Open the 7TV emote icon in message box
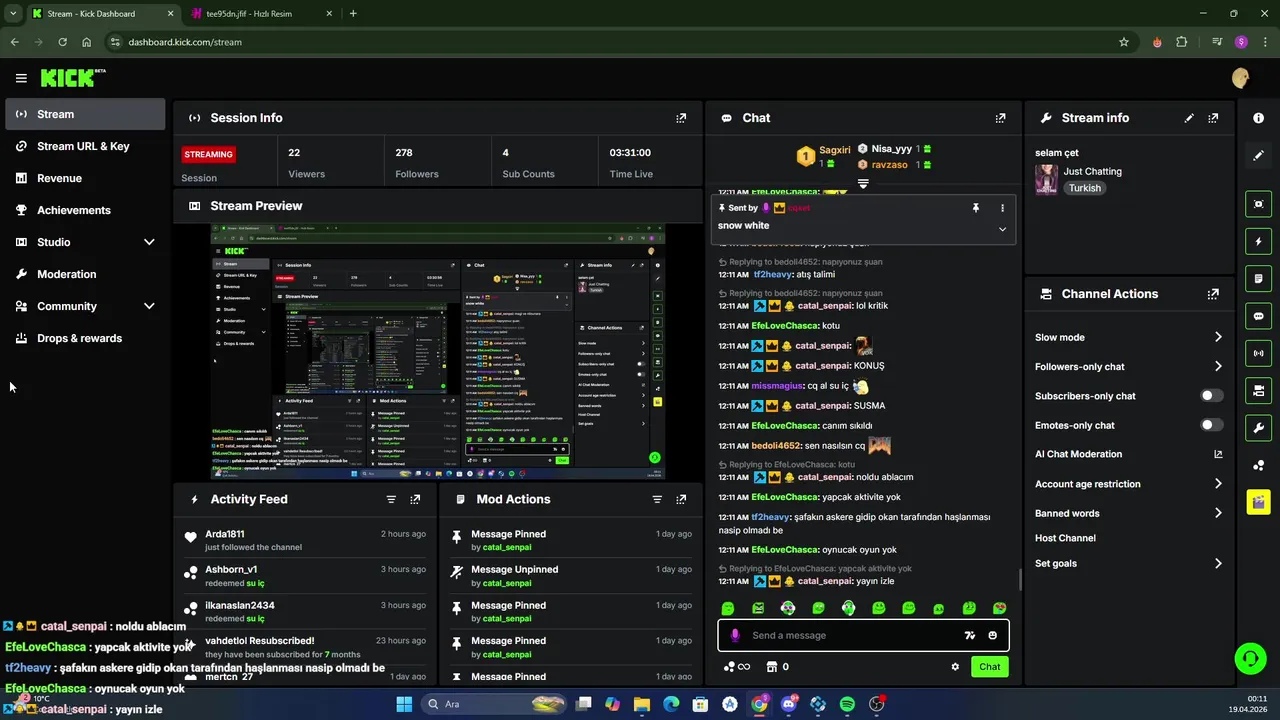Viewport: 1280px width, 720px height. pos(969,635)
